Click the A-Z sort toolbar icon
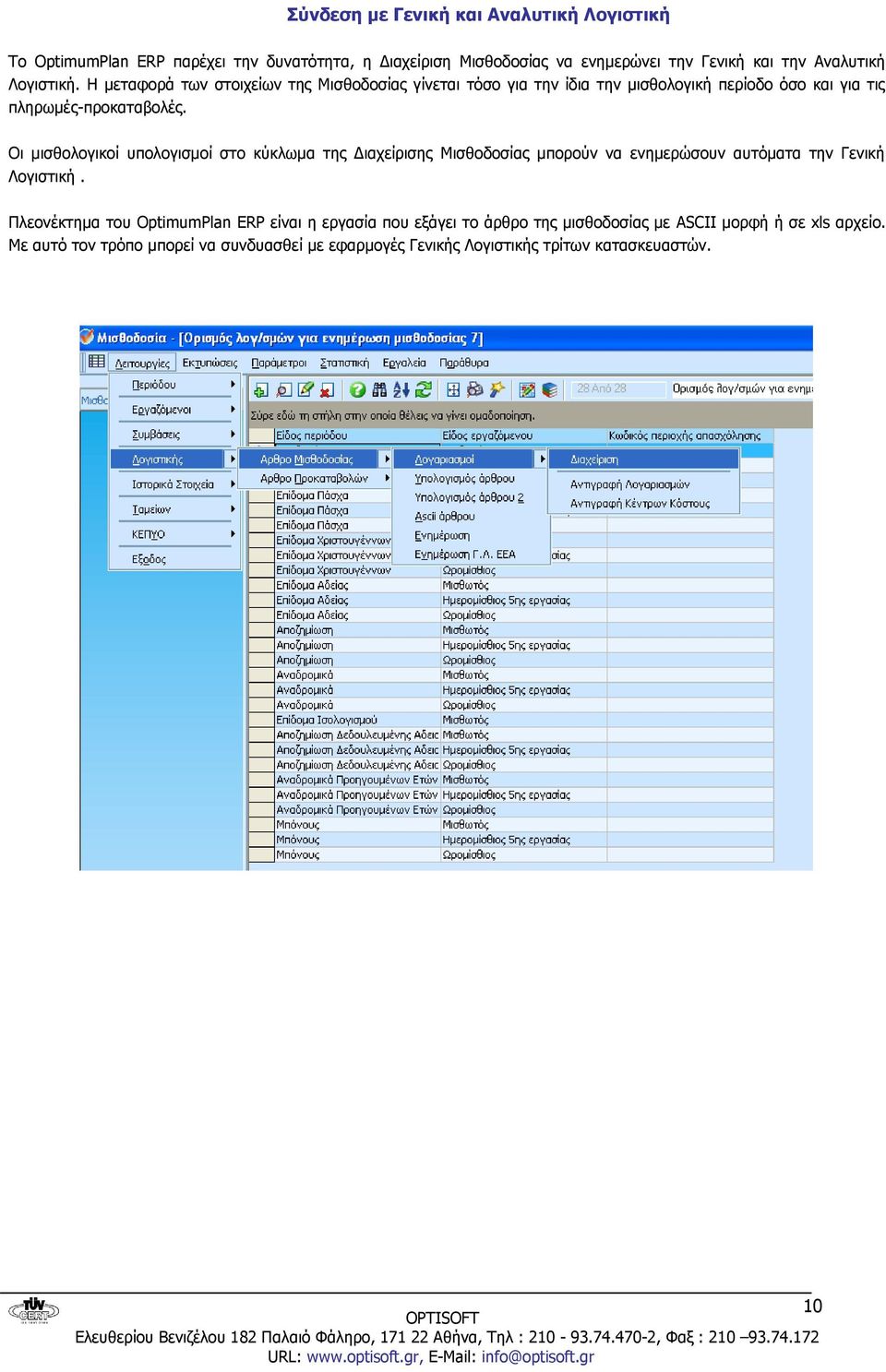The image size is (886, 1372). tap(401, 389)
